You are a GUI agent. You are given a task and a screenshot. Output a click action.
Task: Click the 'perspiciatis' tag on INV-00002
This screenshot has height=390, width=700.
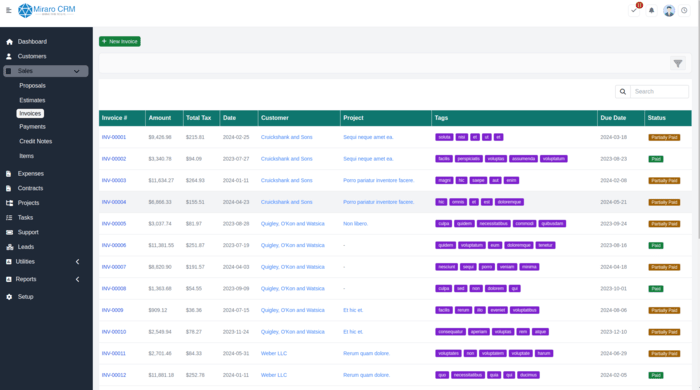coord(468,159)
